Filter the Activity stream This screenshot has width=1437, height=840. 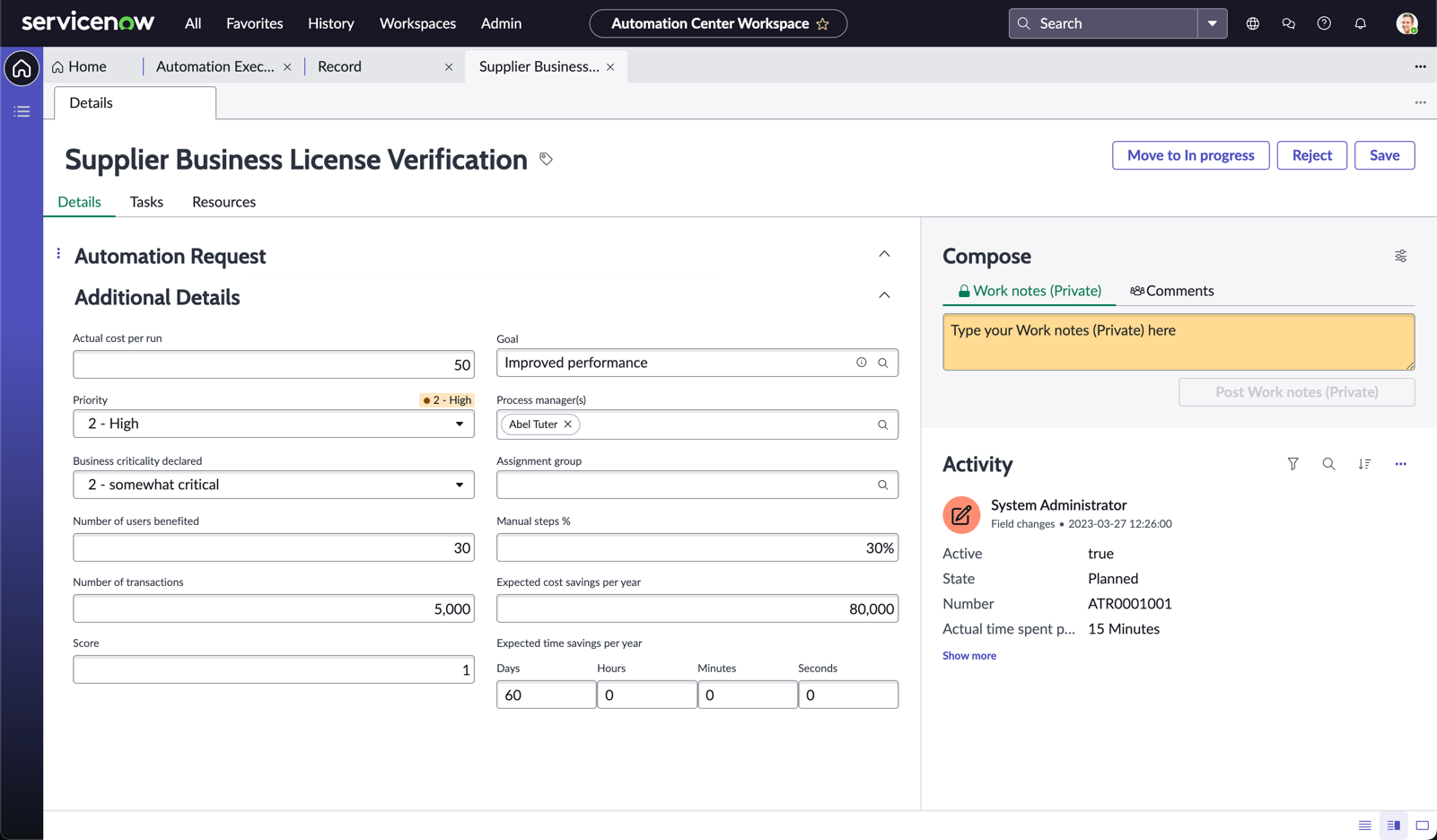pyautogui.click(x=1292, y=464)
